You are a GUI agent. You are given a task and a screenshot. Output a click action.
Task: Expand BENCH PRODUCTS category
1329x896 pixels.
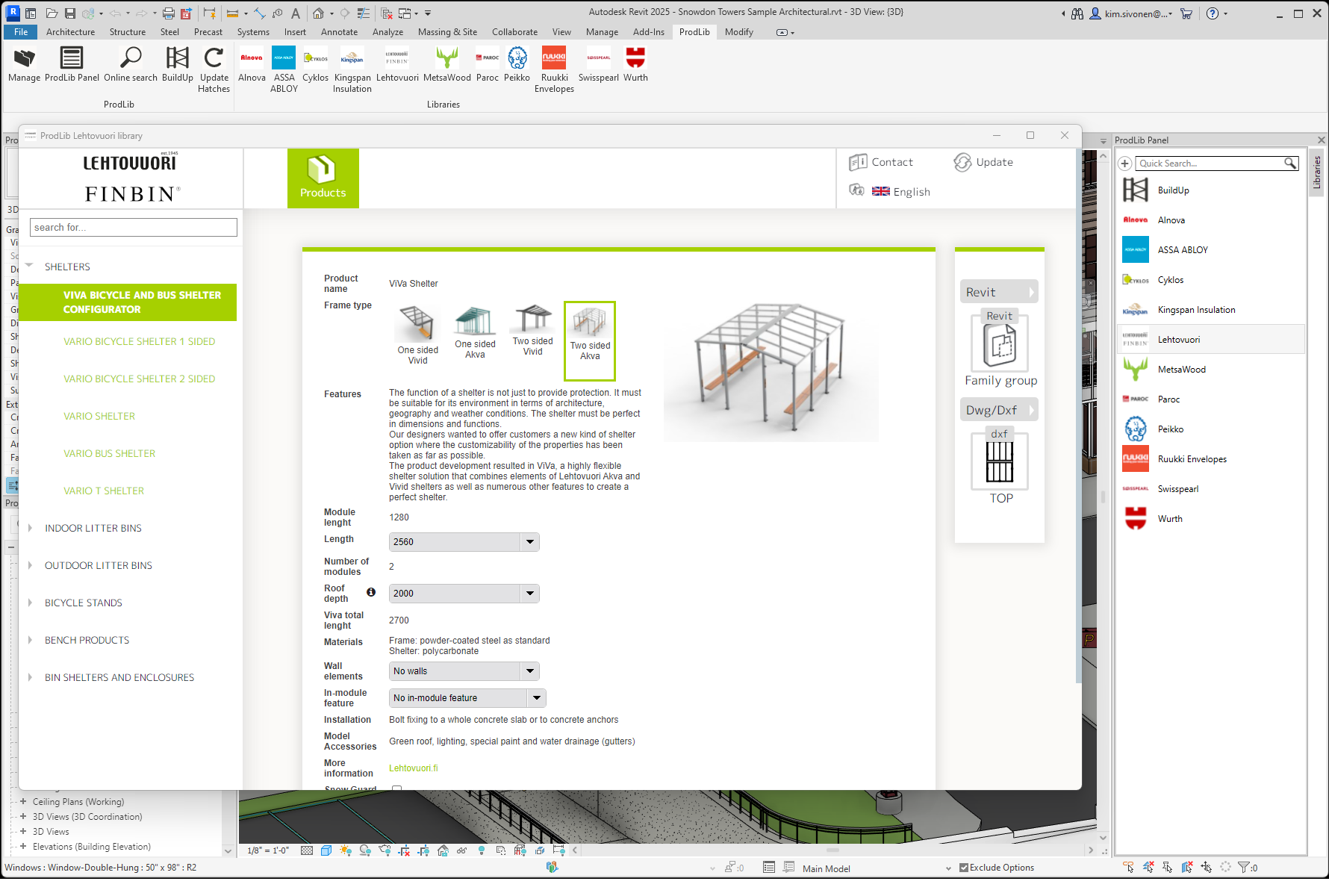30,640
